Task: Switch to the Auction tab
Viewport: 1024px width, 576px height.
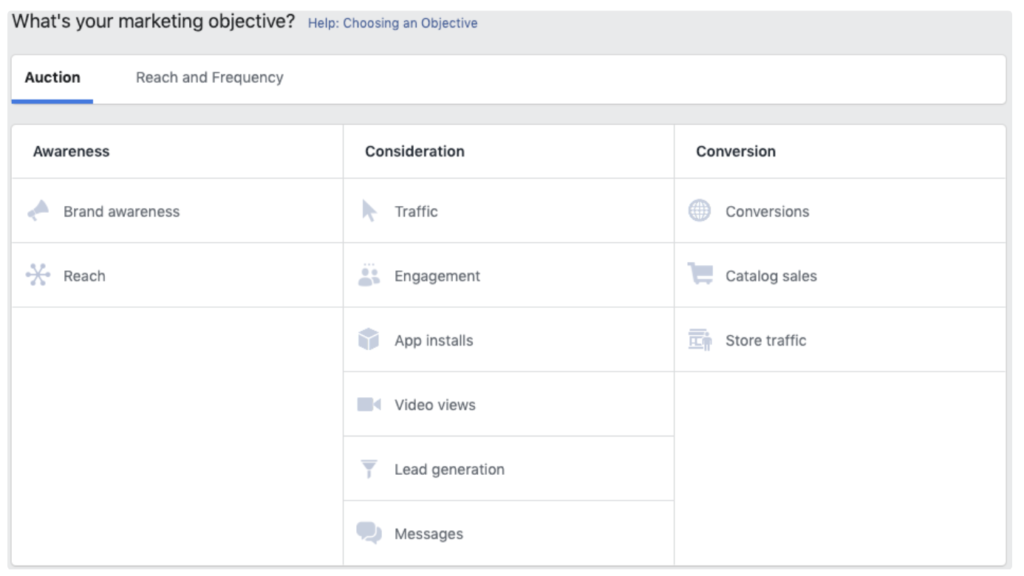Action: click(x=52, y=78)
